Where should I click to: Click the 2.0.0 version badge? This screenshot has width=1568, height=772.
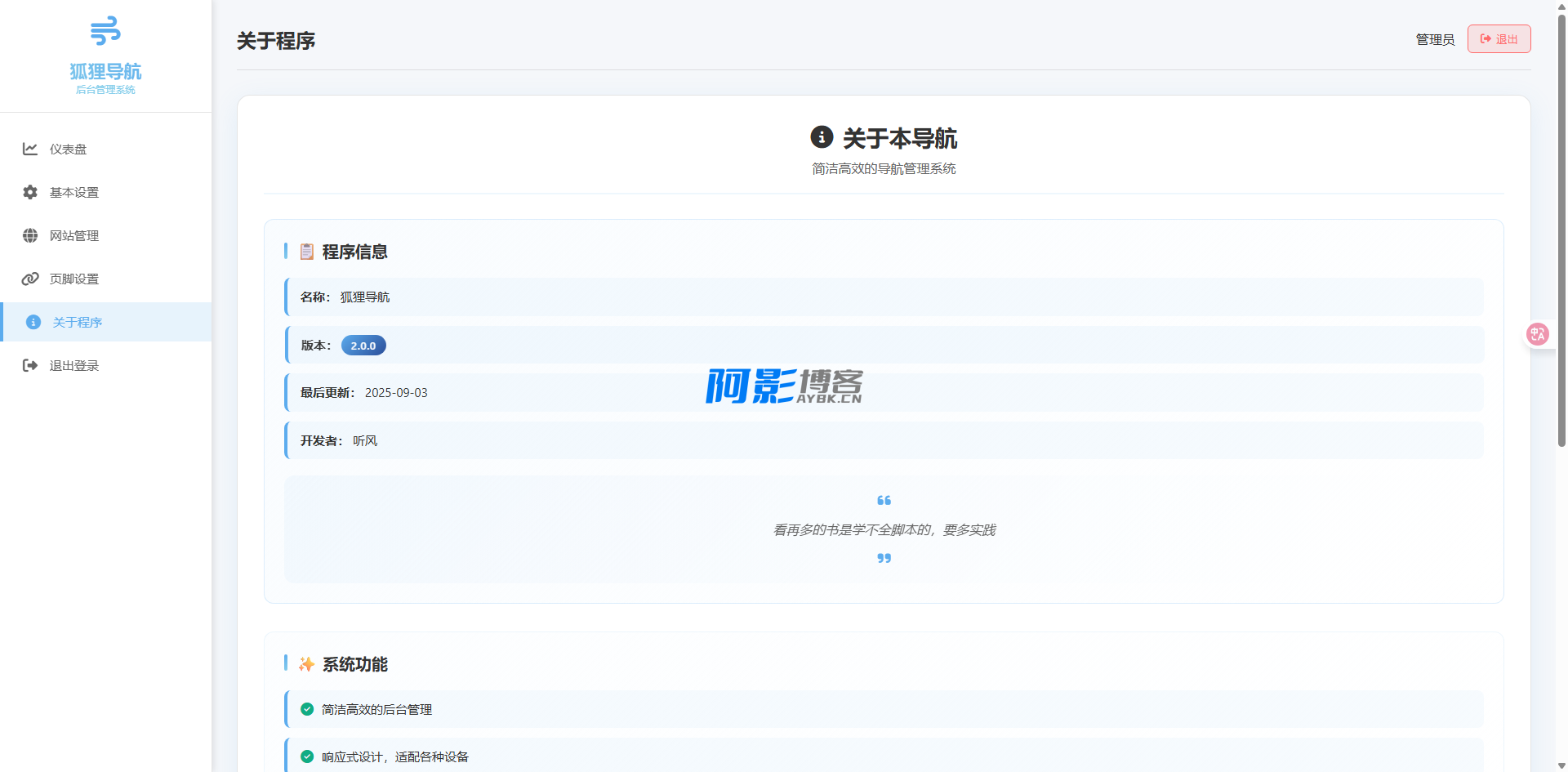363,346
